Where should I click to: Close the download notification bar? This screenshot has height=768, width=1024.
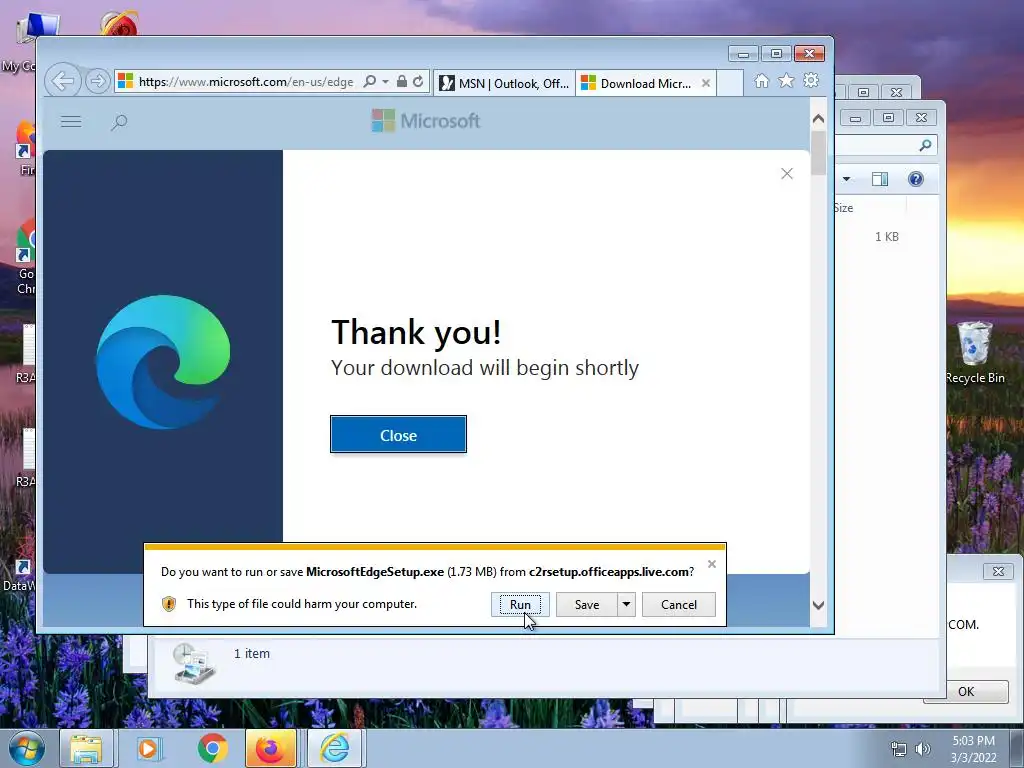[x=712, y=564]
